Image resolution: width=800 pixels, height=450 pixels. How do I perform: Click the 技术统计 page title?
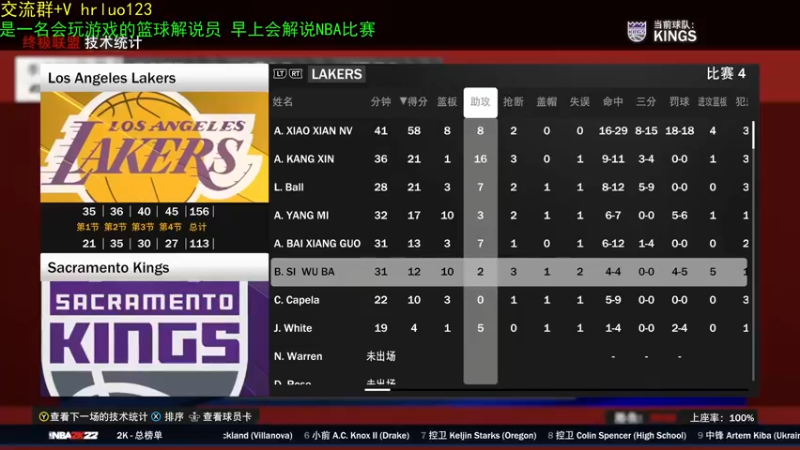[113, 43]
